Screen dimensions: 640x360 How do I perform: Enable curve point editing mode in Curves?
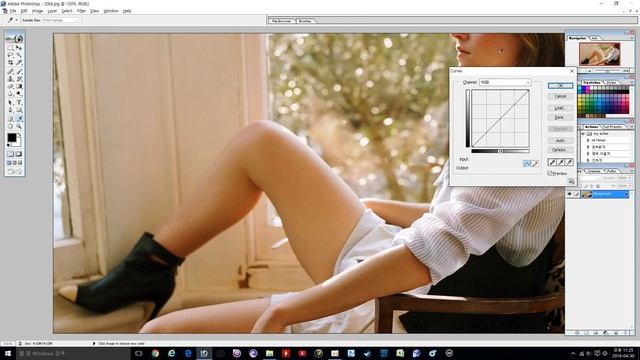(527, 164)
